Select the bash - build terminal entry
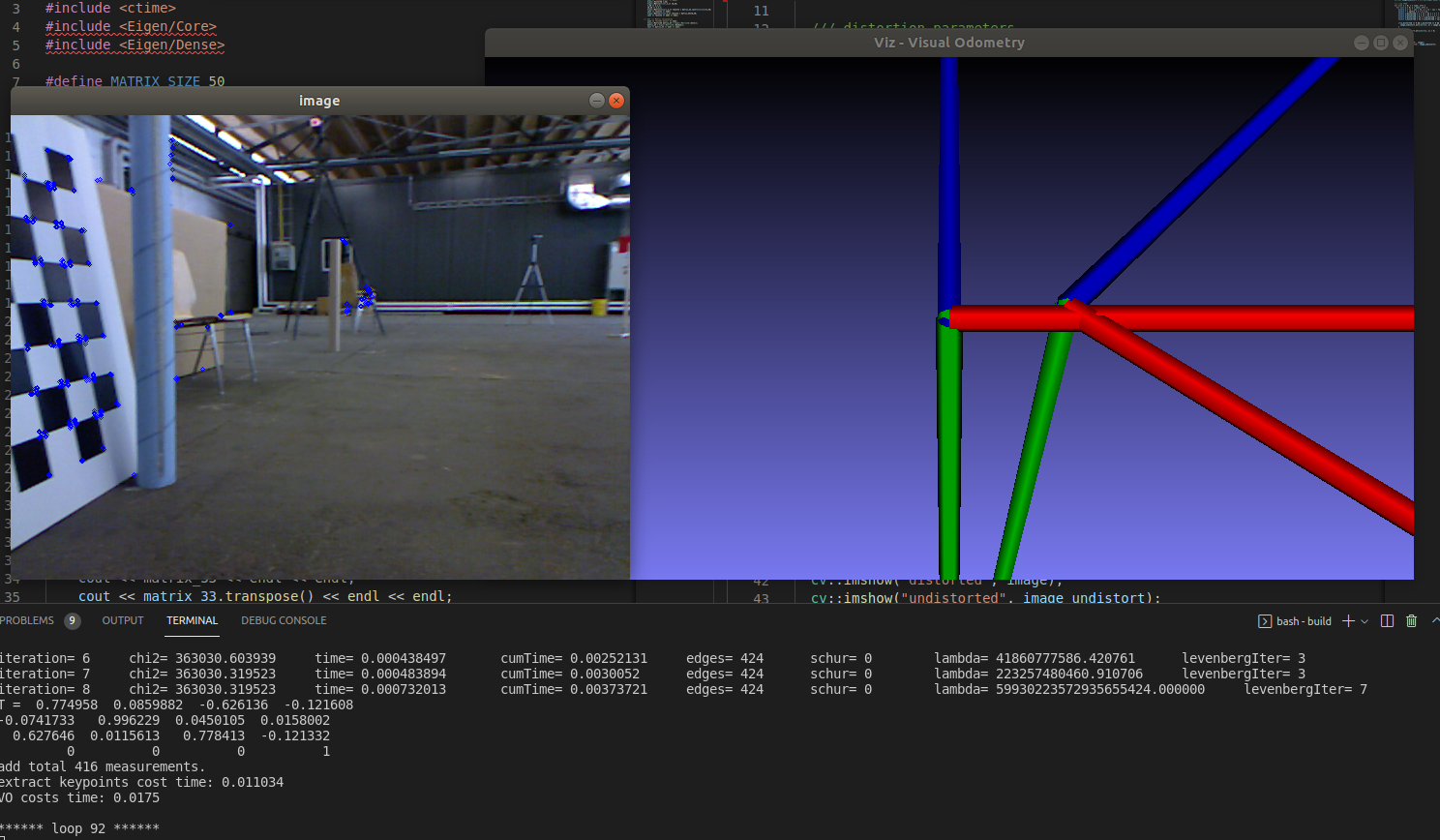Screen dimensions: 1440x840 click(x=1295, y=621)
